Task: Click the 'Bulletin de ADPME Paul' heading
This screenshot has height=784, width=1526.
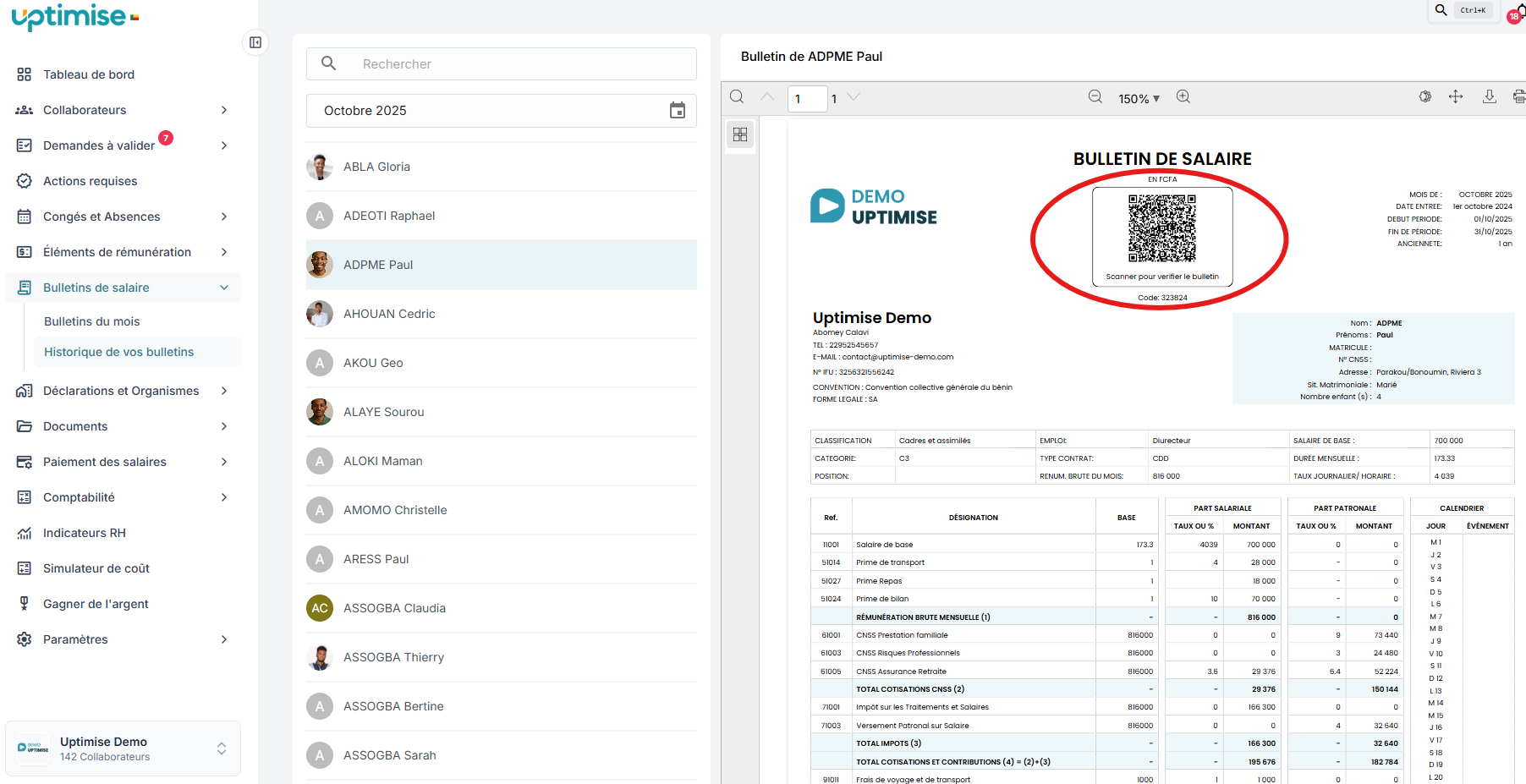Action: (811, 57)
